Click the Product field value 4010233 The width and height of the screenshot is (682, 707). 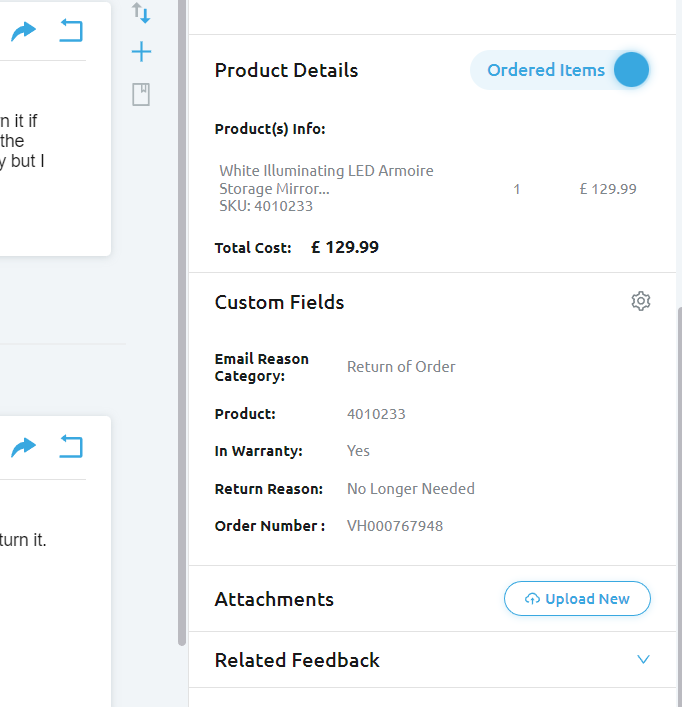(376, 414)
